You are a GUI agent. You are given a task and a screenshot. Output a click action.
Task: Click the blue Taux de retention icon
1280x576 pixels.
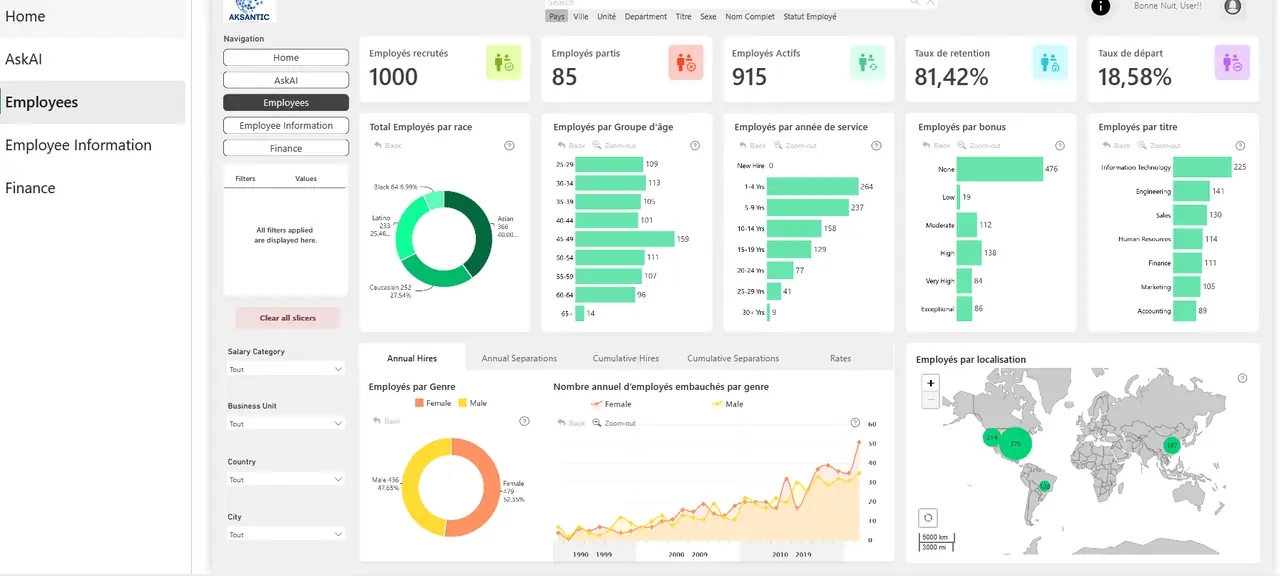(1050, 63)
